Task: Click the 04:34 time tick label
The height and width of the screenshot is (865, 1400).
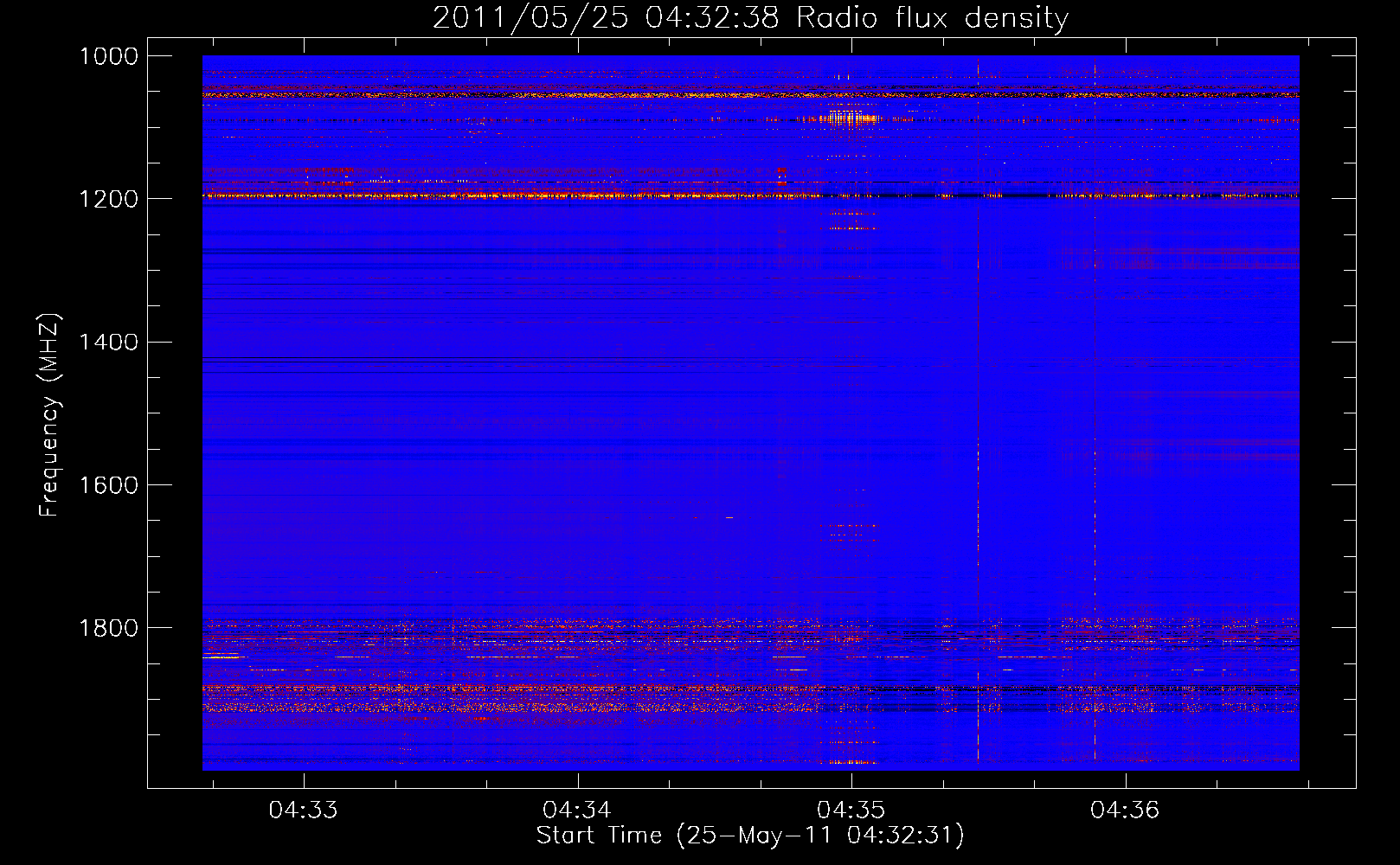Action: coord(577,811)
